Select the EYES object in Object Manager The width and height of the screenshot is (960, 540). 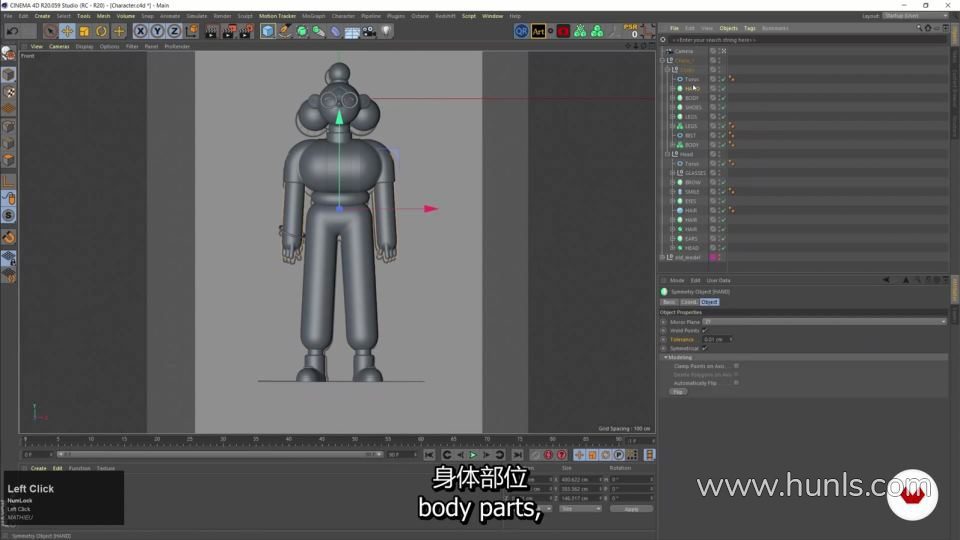pyautogui.click(x=691, y=201)
